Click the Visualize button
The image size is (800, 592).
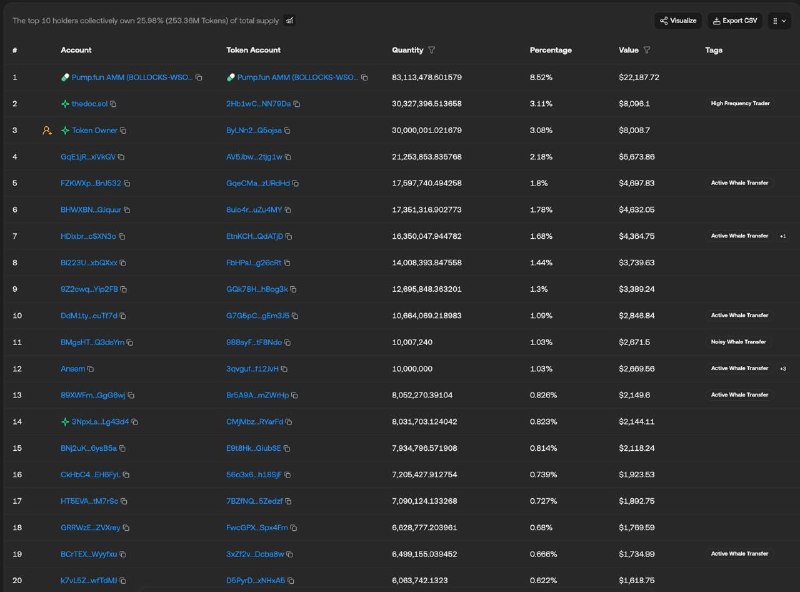point(678,21)
